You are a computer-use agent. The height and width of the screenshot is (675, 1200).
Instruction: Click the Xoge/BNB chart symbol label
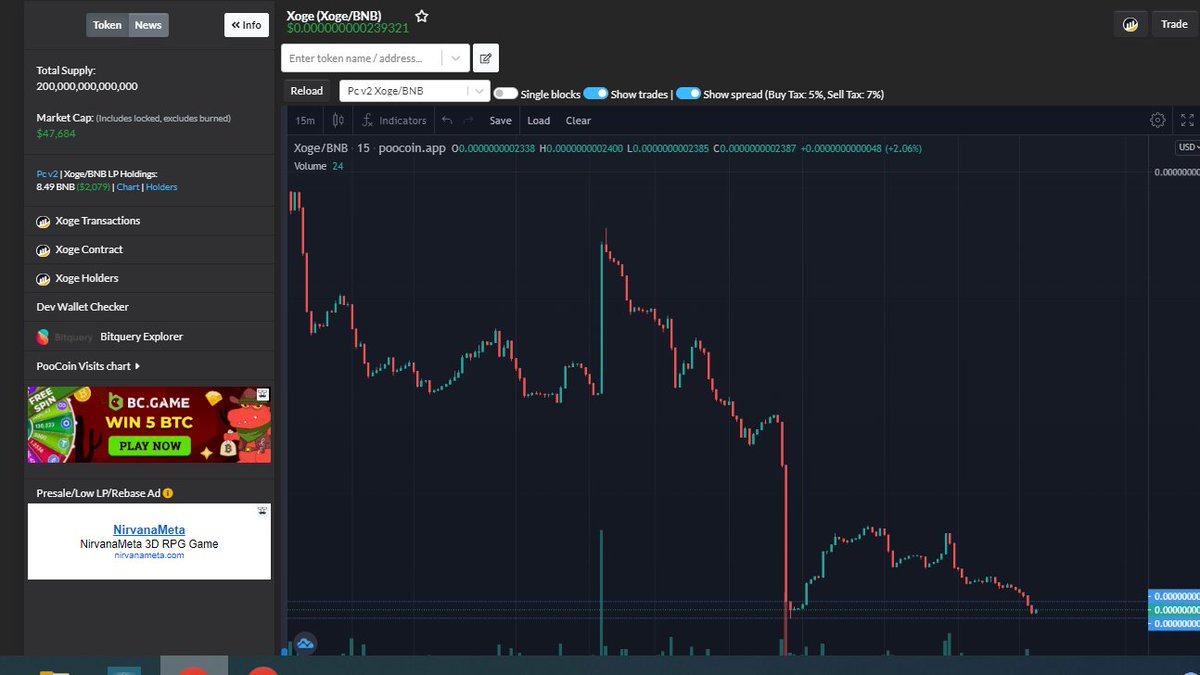click(x=320, y=148)
